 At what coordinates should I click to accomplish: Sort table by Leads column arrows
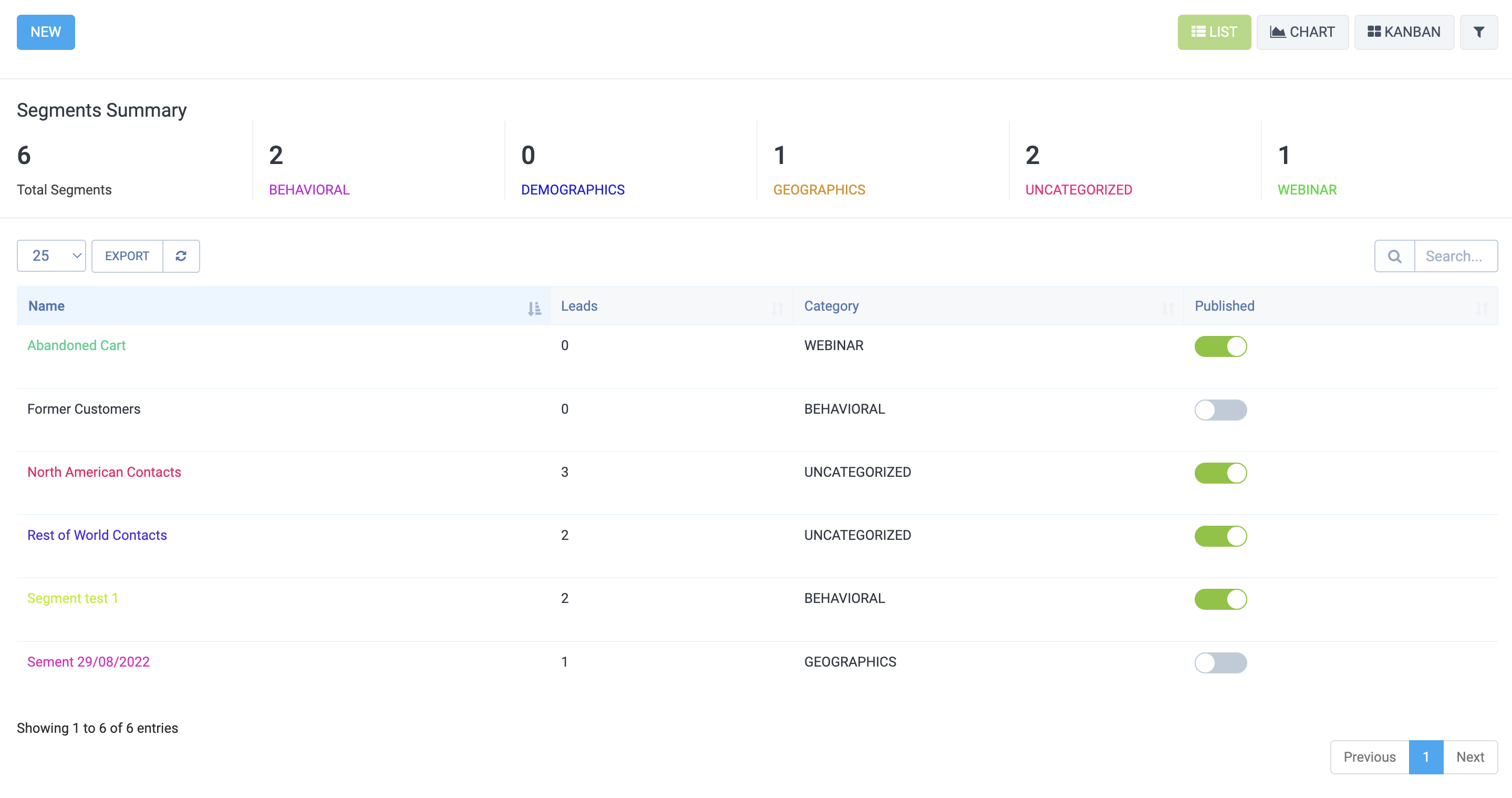point(777,308)
